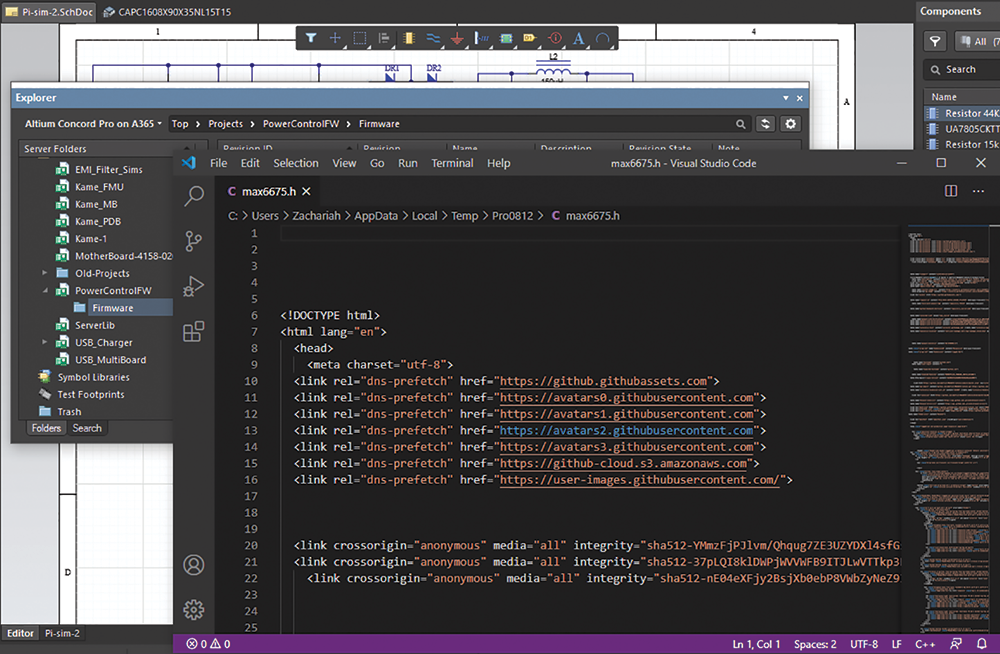
Task: Collapse the PowerControlFW project
Action: [45, 290]
